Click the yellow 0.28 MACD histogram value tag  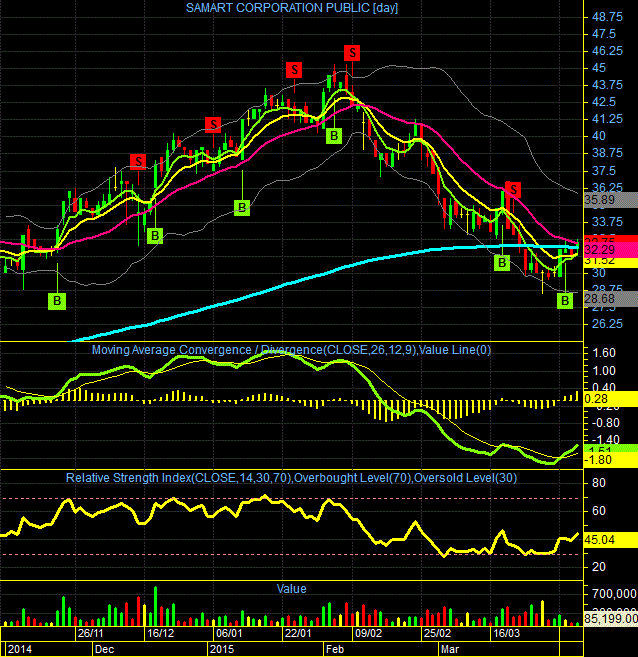(x=611, y=399)
